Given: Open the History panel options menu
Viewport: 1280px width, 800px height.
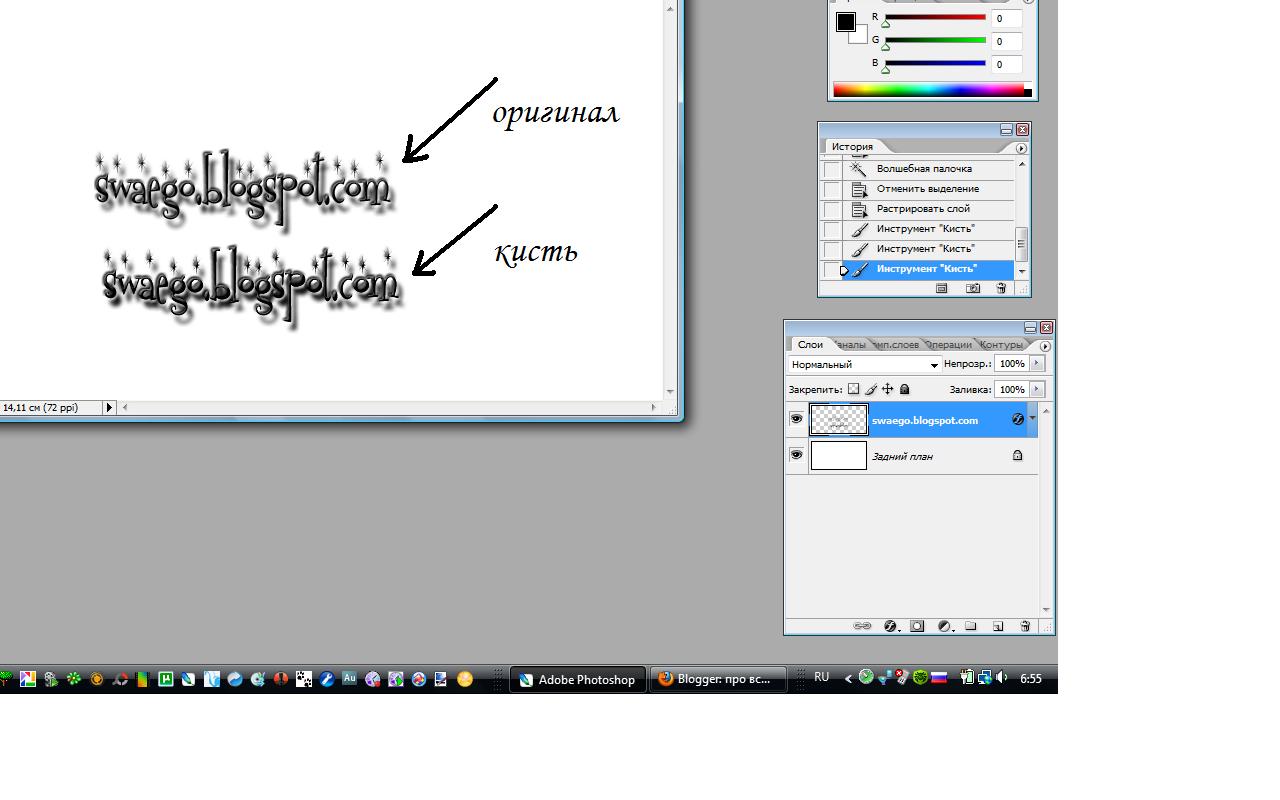Looking at the screenshot, I should (1021, 148).
